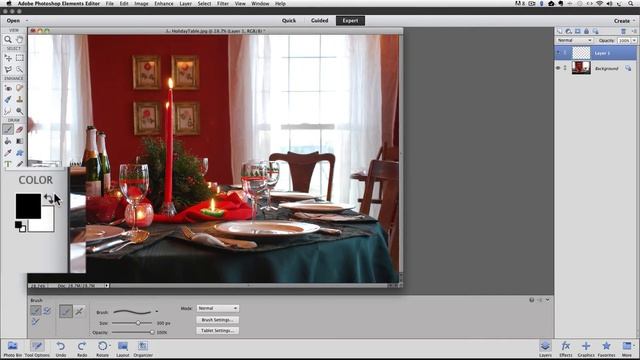The height and width of the screenshot is (360, 640).
Task: Select the Gradient tool
Action: click(x=20, y=141)
